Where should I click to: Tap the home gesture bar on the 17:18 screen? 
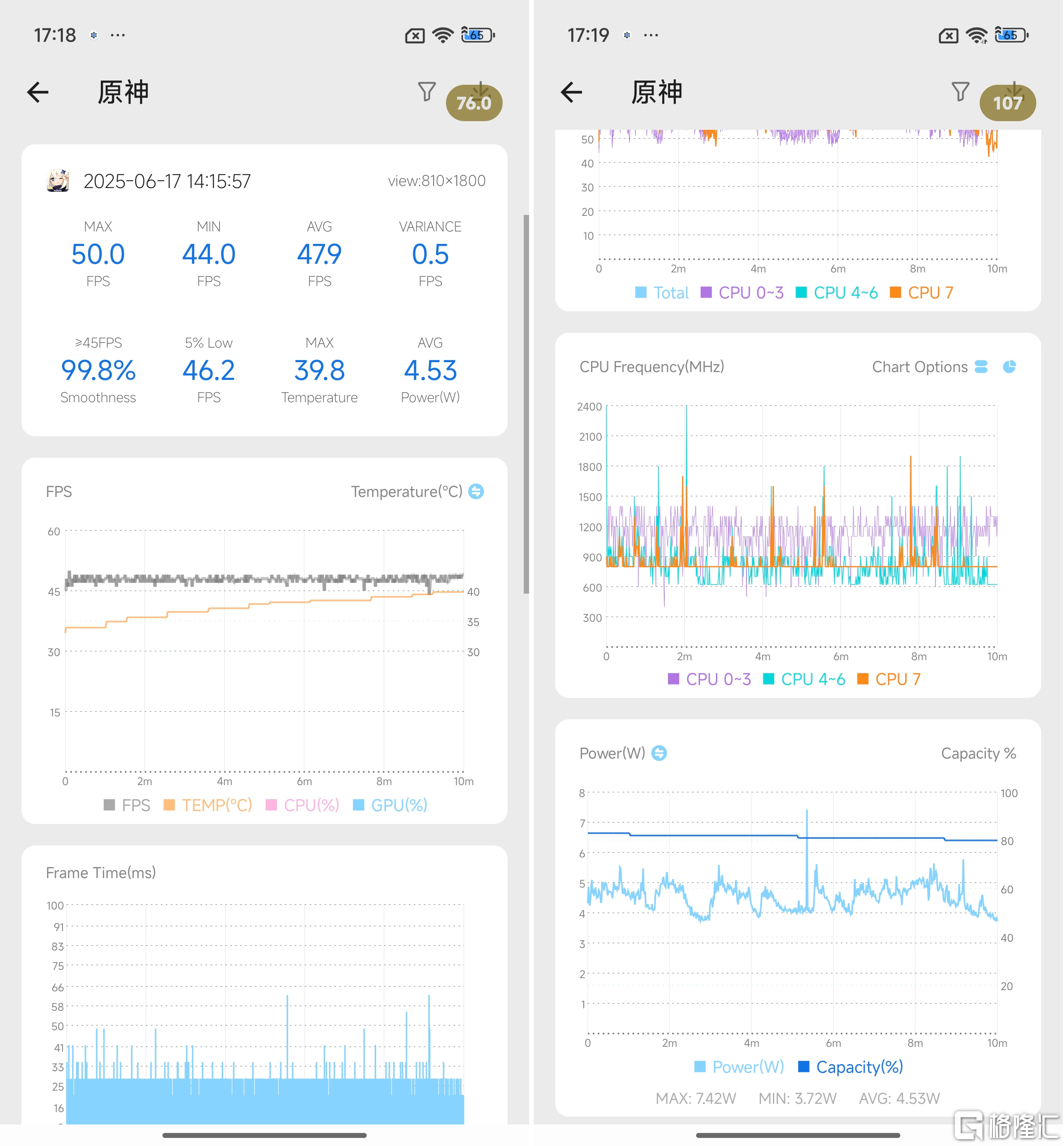pos(264,1135)
